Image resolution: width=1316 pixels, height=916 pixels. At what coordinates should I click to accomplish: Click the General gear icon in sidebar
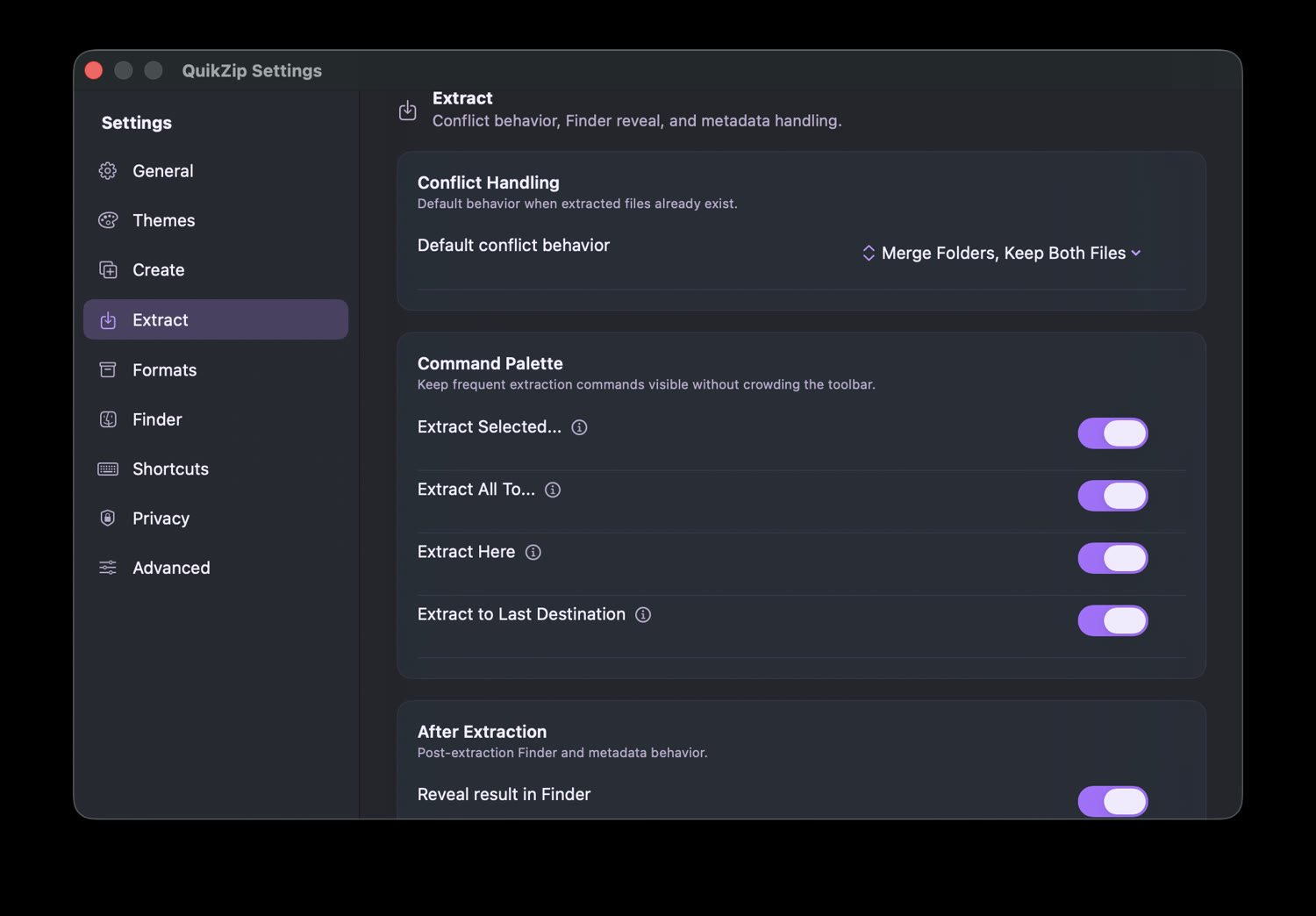click(108, 171)
